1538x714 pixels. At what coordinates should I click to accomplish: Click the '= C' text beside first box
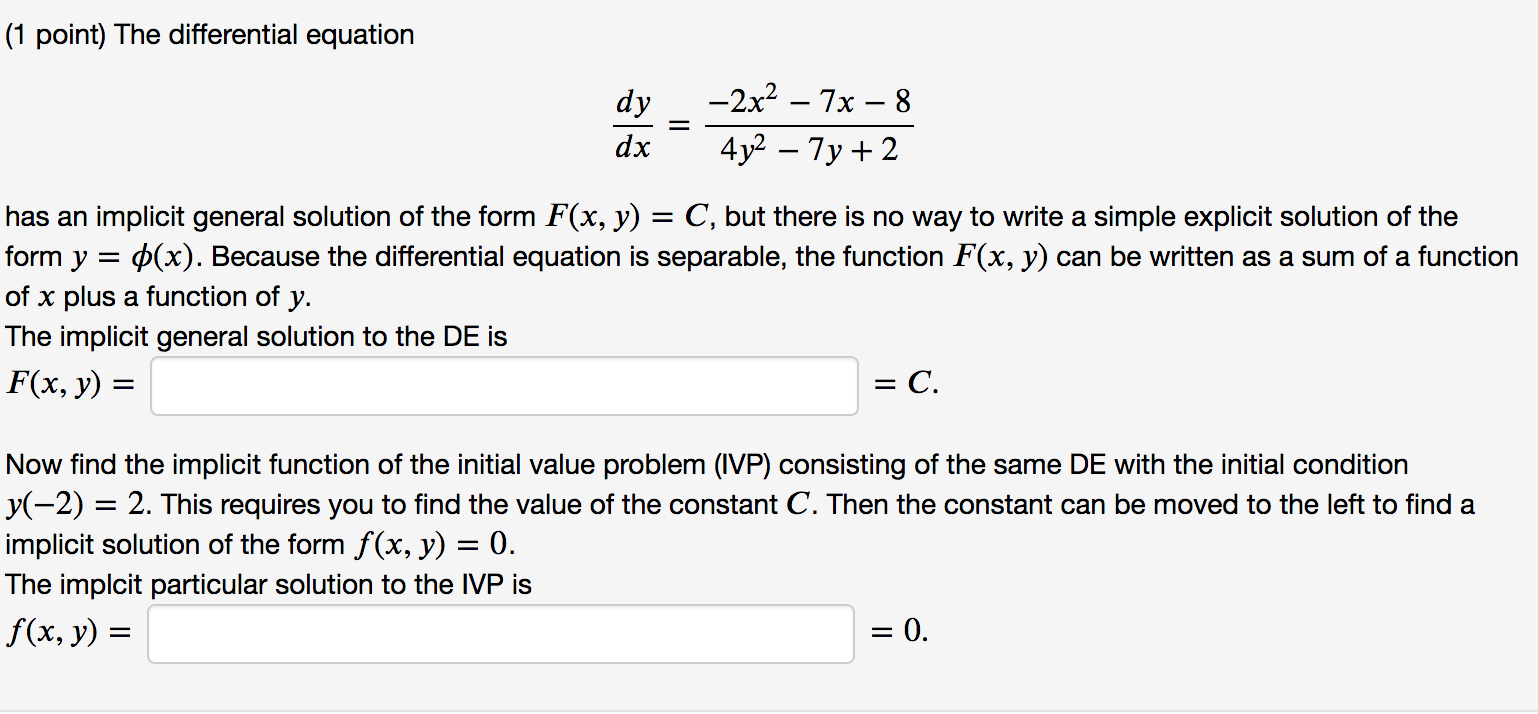pos(905,385)
